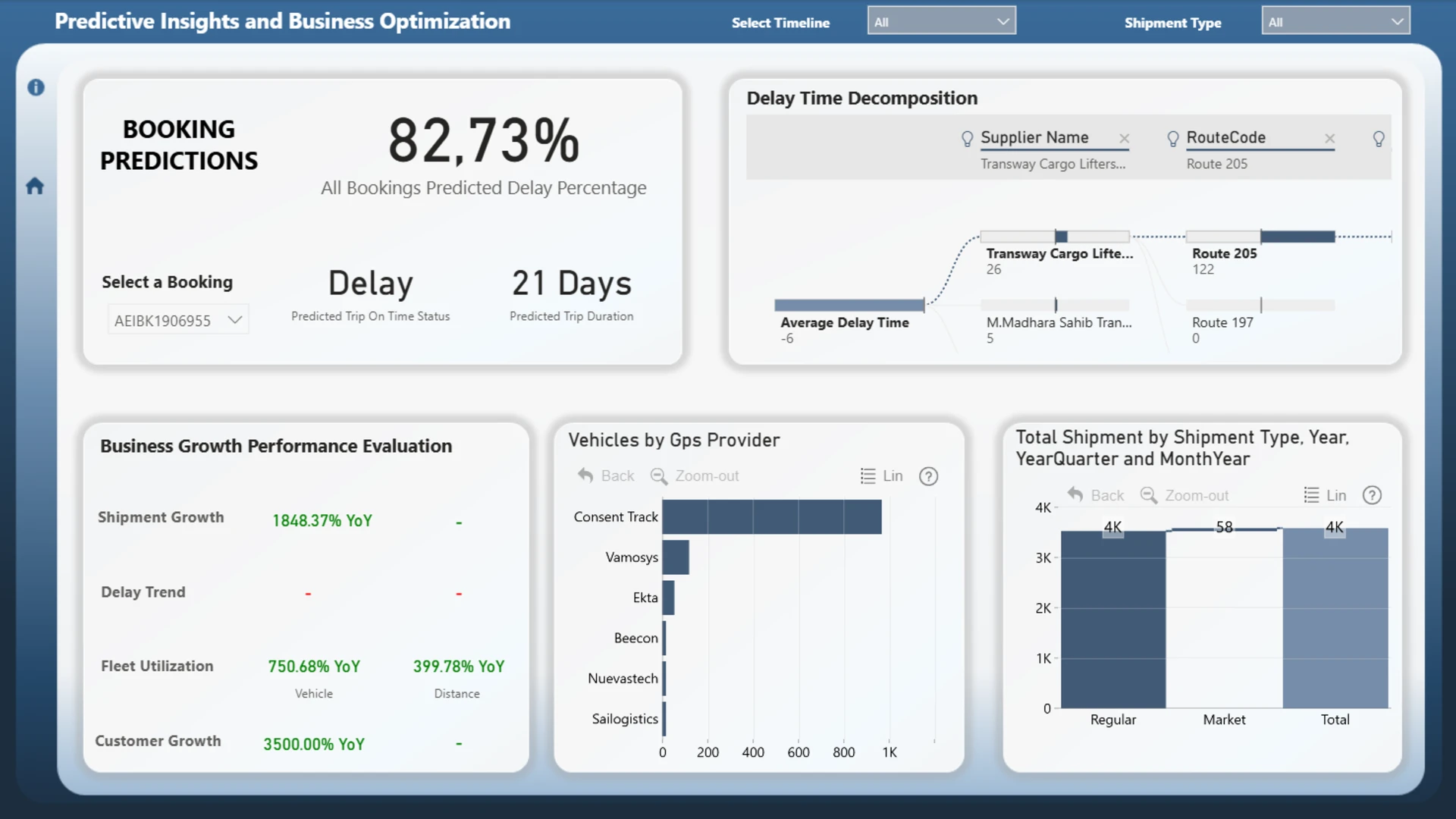Open the Shipment Type dropdown
1456x819 pixels.
click(1335, 22)
